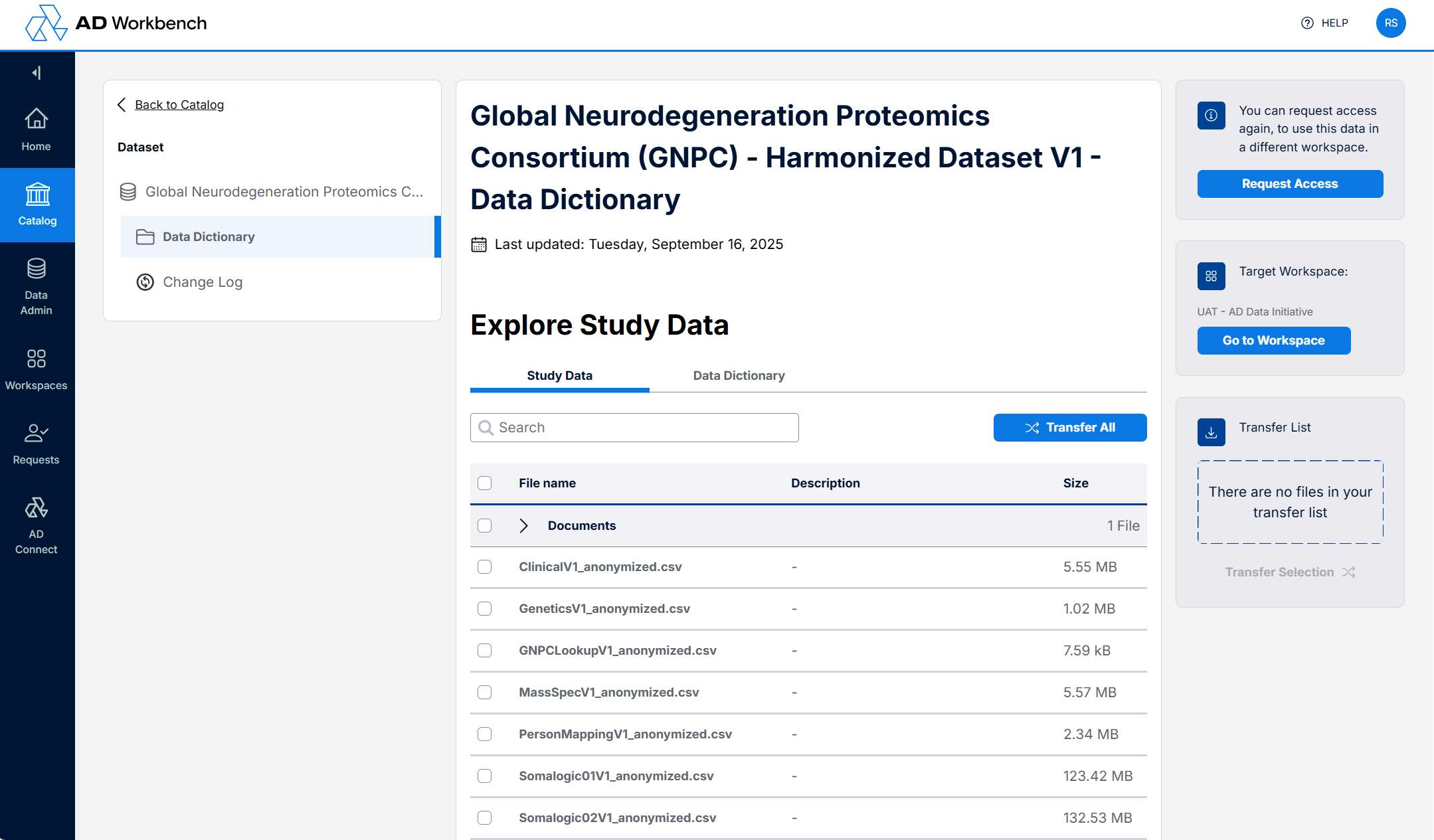Click the Help question mark icon
This screenshot has width=1434, height=840.
(1306, 23)
